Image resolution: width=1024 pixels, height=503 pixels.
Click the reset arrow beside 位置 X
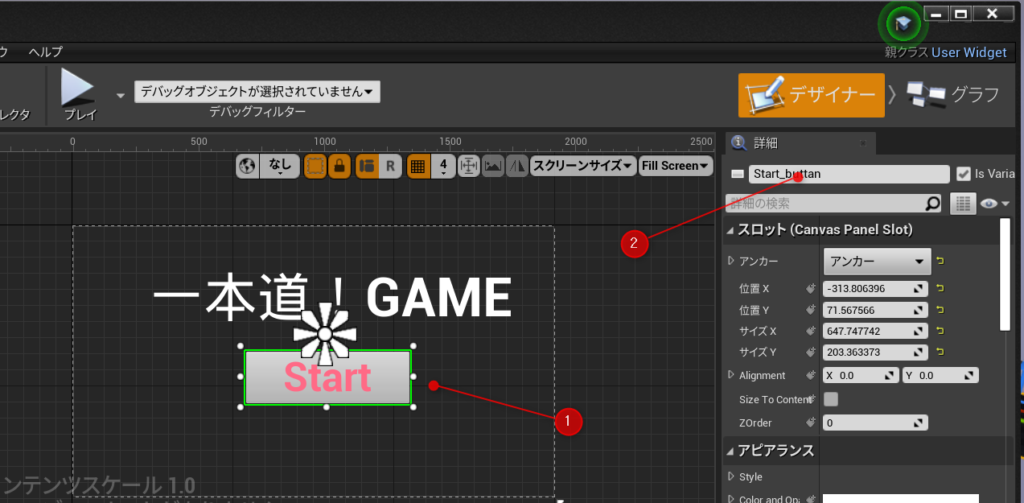click(941, 289)
